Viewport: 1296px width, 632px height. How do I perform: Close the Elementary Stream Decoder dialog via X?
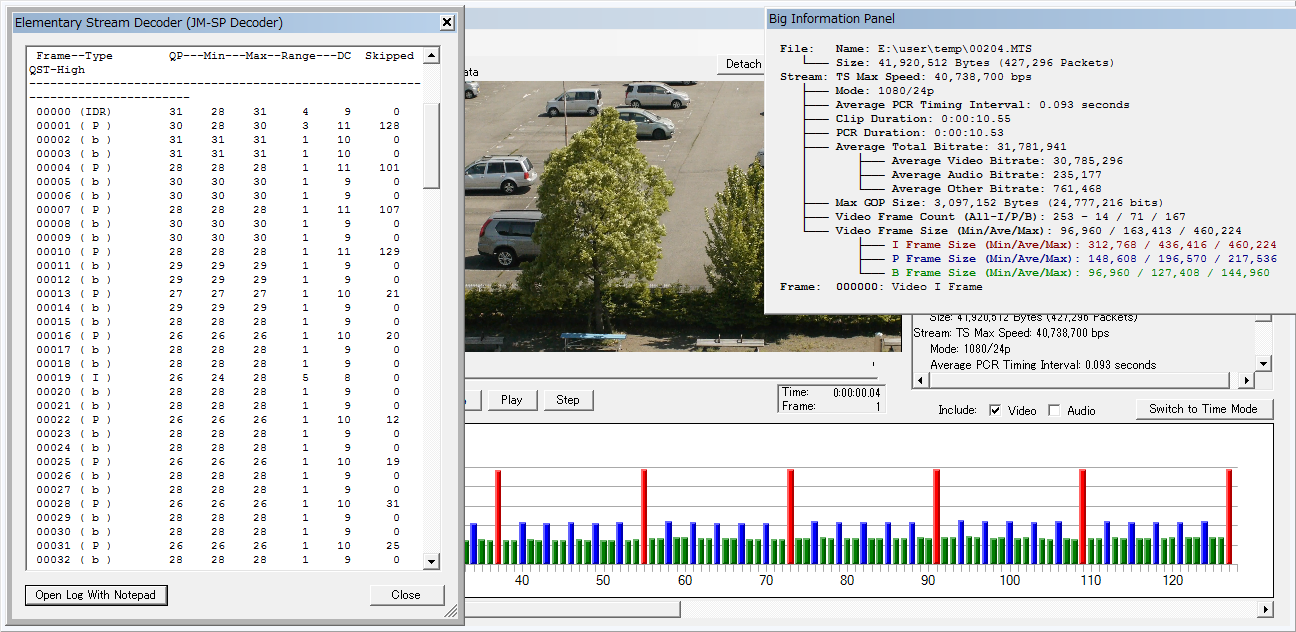447,22
